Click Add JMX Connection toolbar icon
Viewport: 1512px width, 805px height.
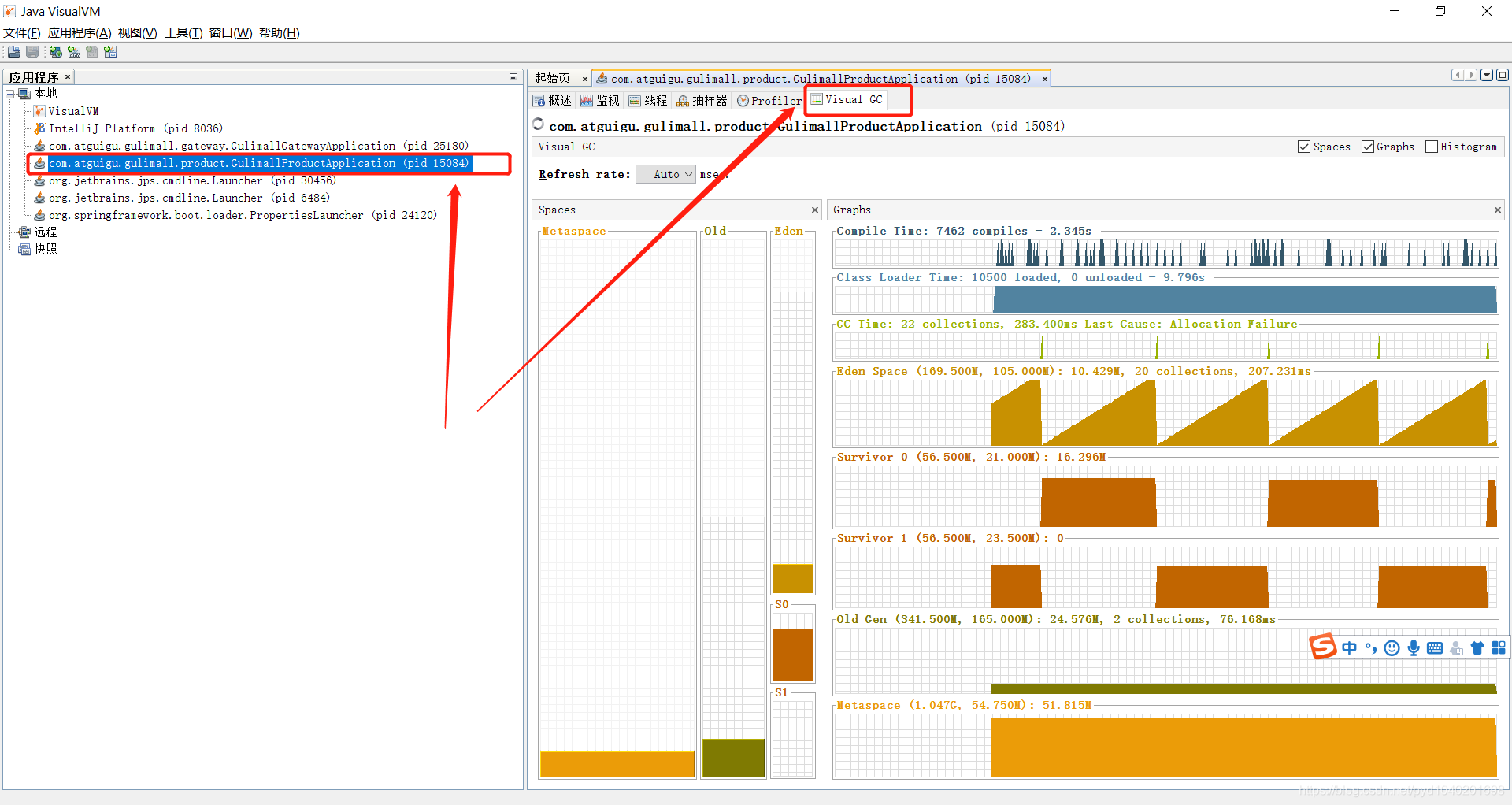click(x=74, y=52)
